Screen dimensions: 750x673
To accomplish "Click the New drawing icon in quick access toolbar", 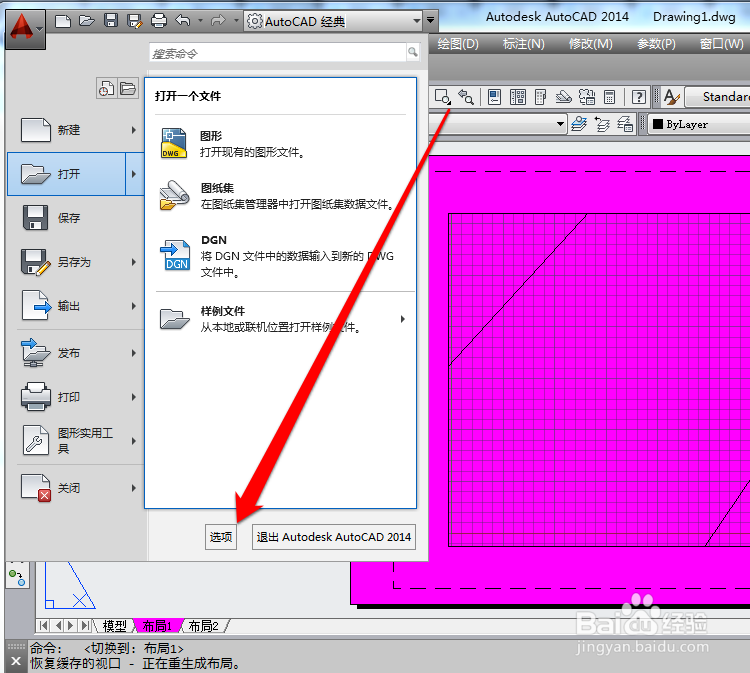I will coord(63,21).
